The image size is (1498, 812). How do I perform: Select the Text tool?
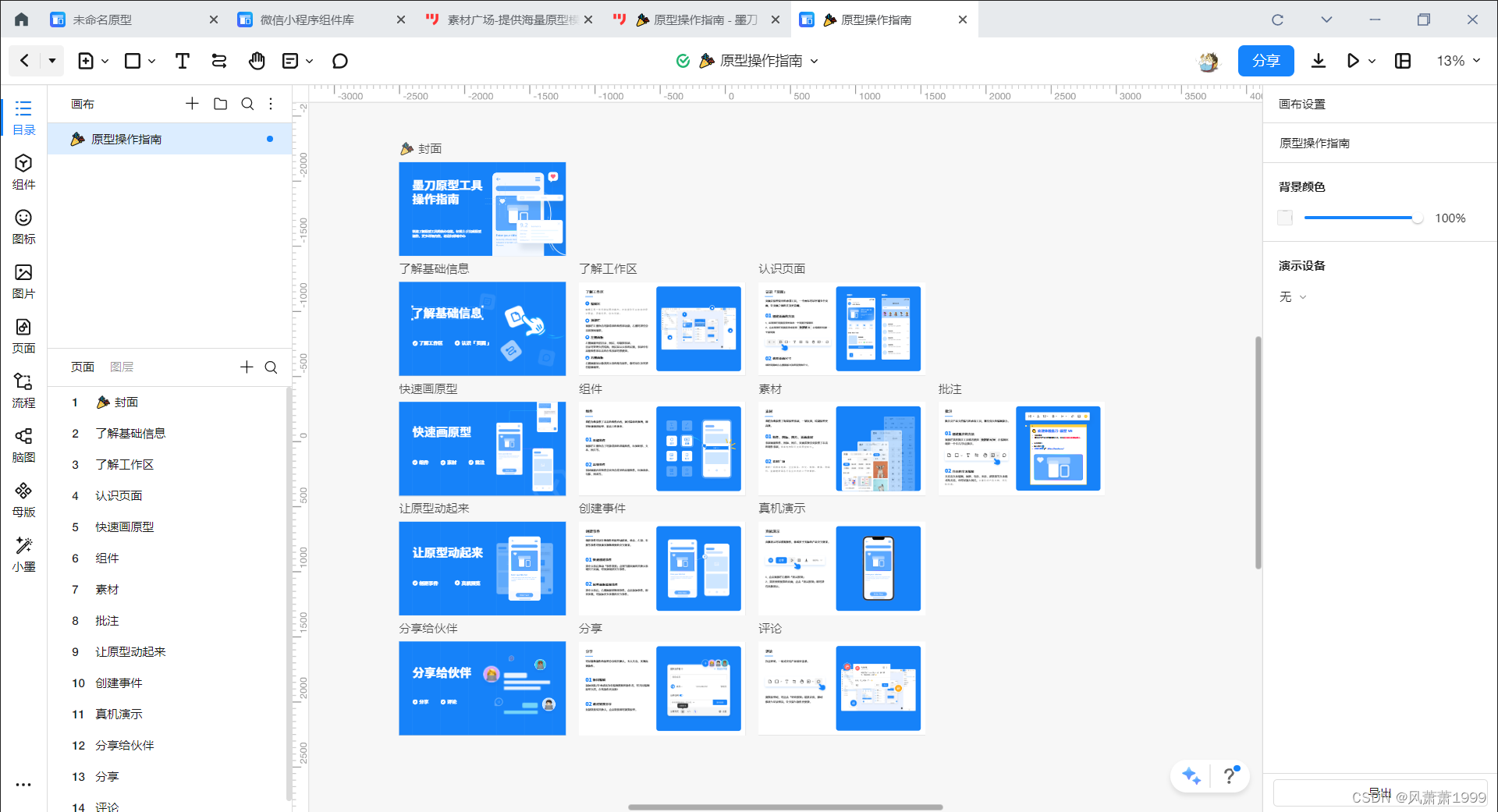(x=183, y=61)
